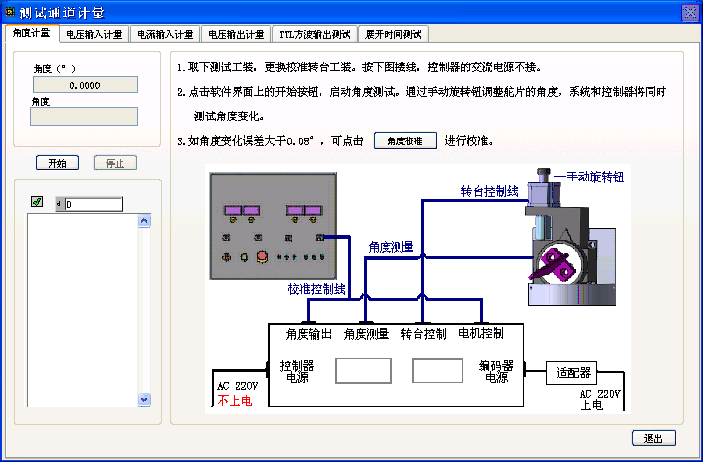Click the 角度校准 calibration button
The width and height of the screenshot is (703, 462).
click(405, 141)
